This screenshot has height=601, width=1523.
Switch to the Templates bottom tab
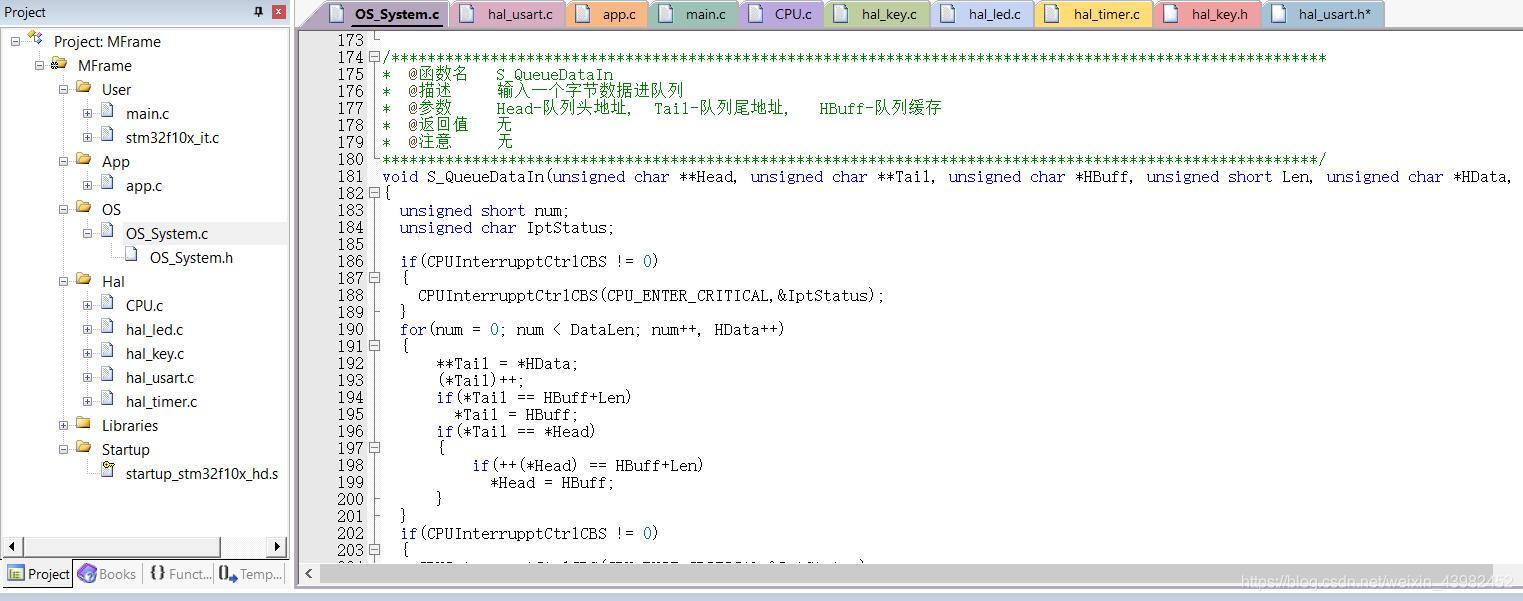pos(251,574)
